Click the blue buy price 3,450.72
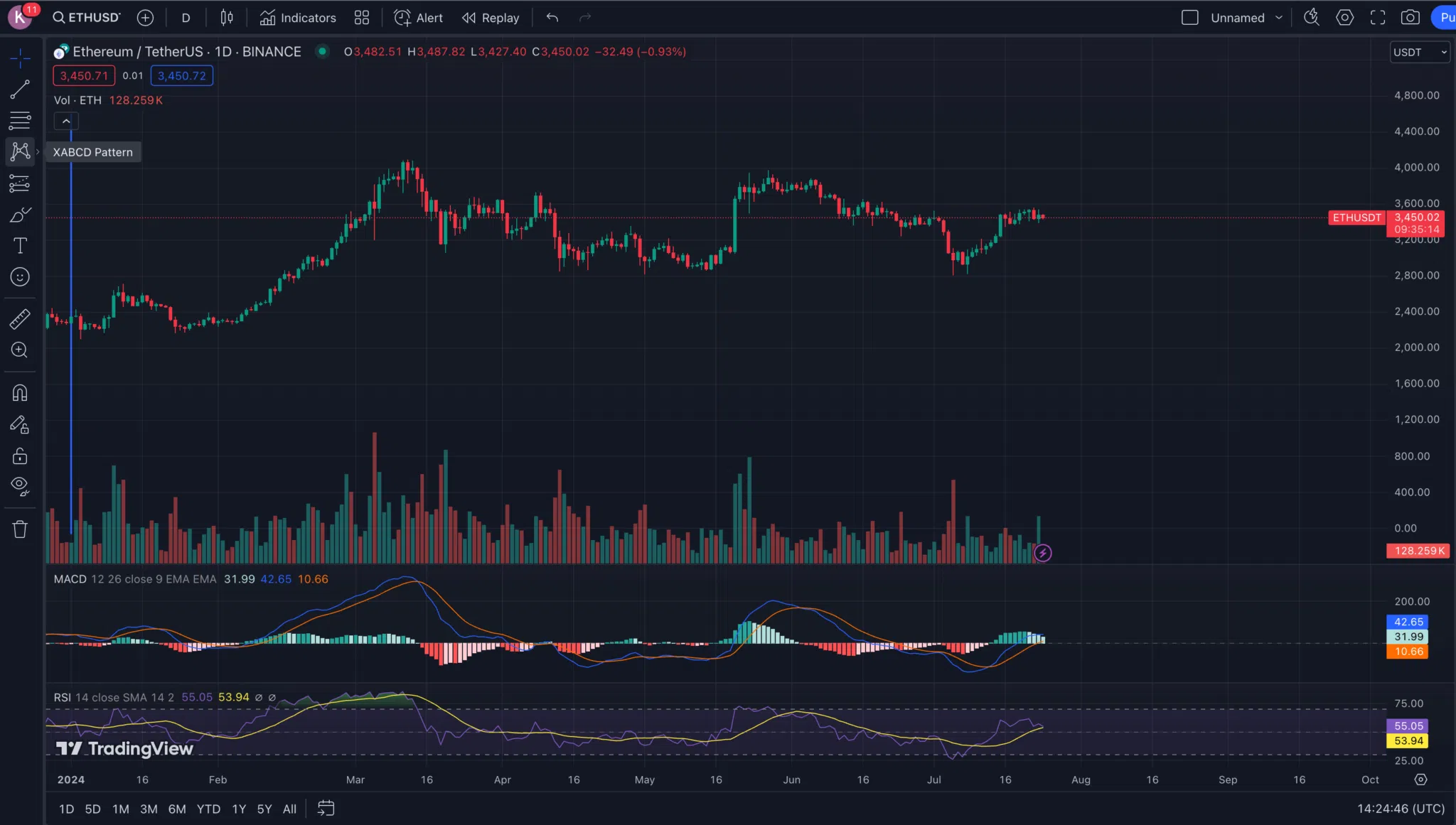 [182, 75]
